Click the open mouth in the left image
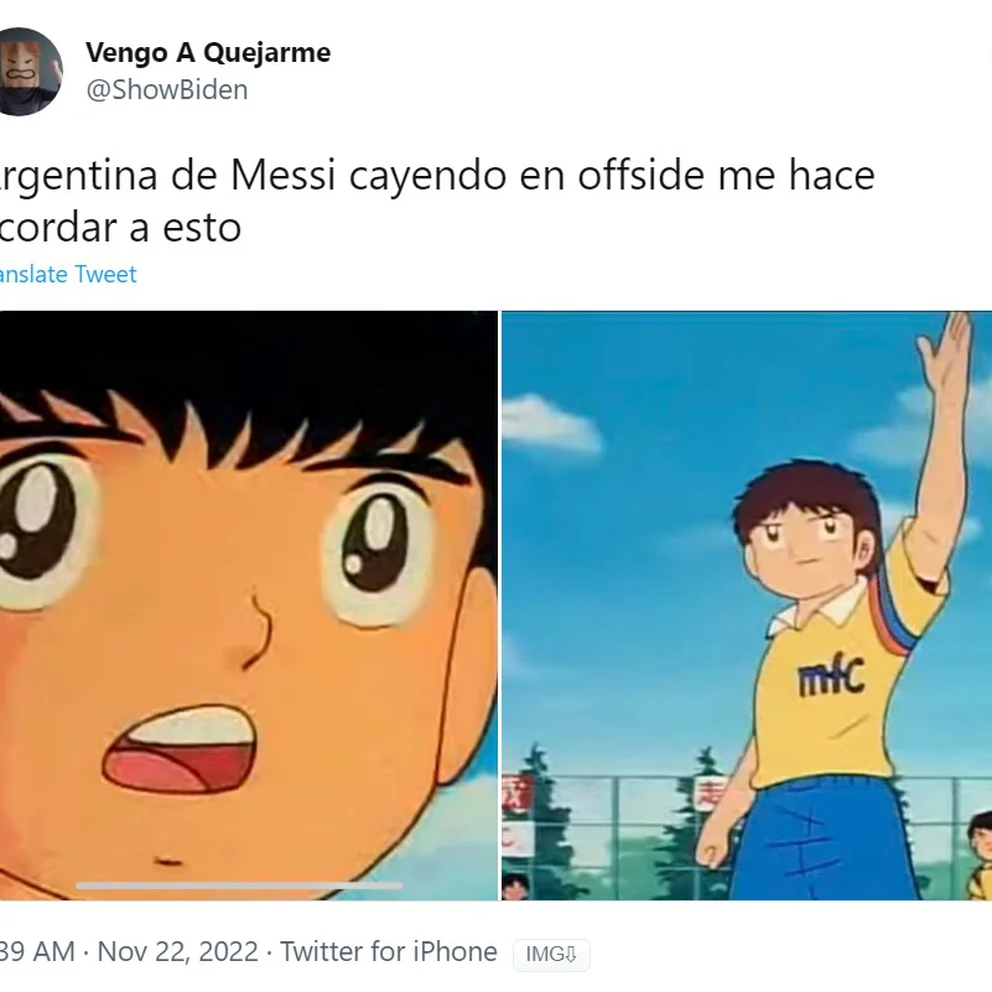Viewport: 992px width, 992px height. click(x=180, y=750)
